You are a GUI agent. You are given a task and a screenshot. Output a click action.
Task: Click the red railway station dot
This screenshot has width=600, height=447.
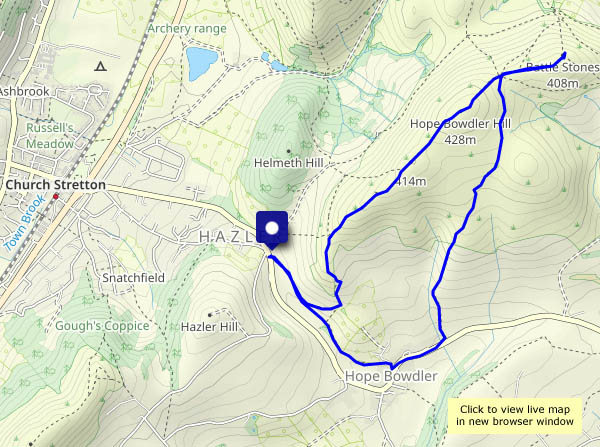click(x=56, y=196)
